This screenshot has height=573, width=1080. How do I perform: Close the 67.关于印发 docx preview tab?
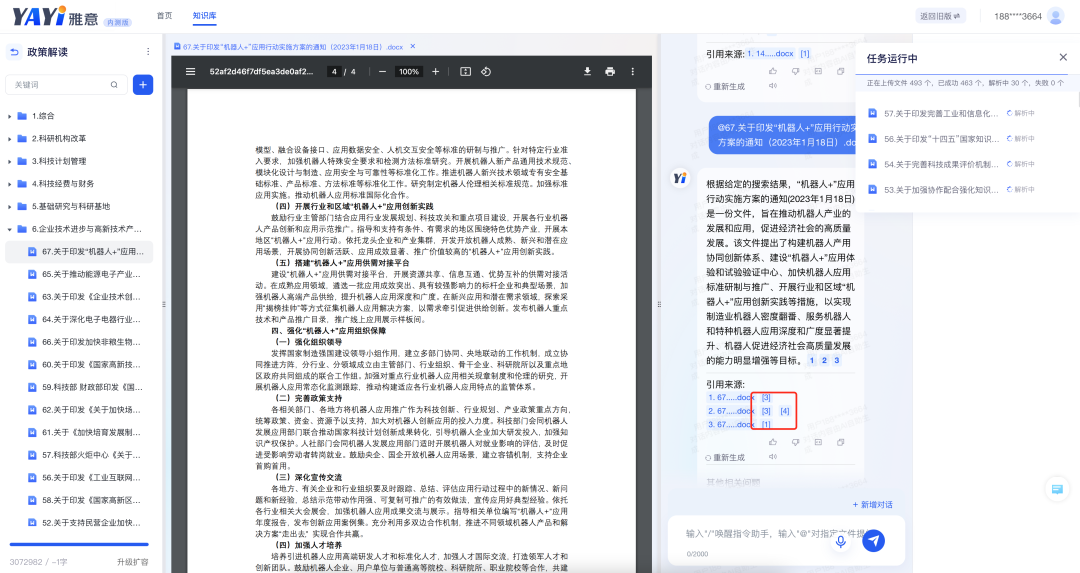click(x=413, y=46)
